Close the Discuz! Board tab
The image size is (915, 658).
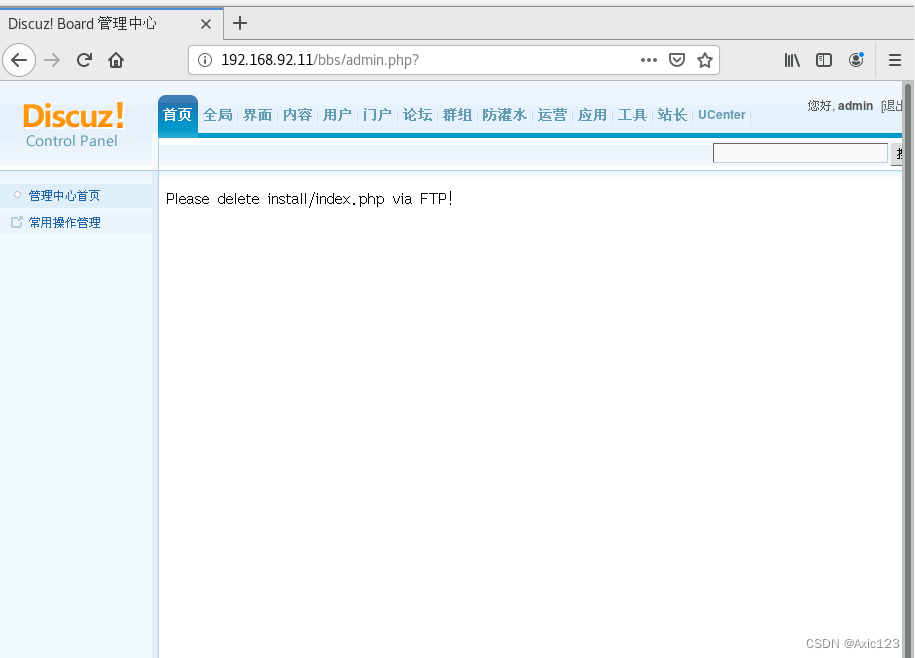205,24
